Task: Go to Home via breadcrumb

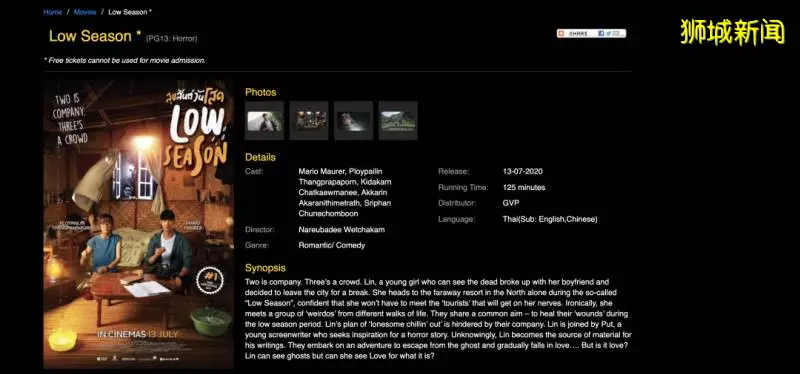Action: (53, 12)
